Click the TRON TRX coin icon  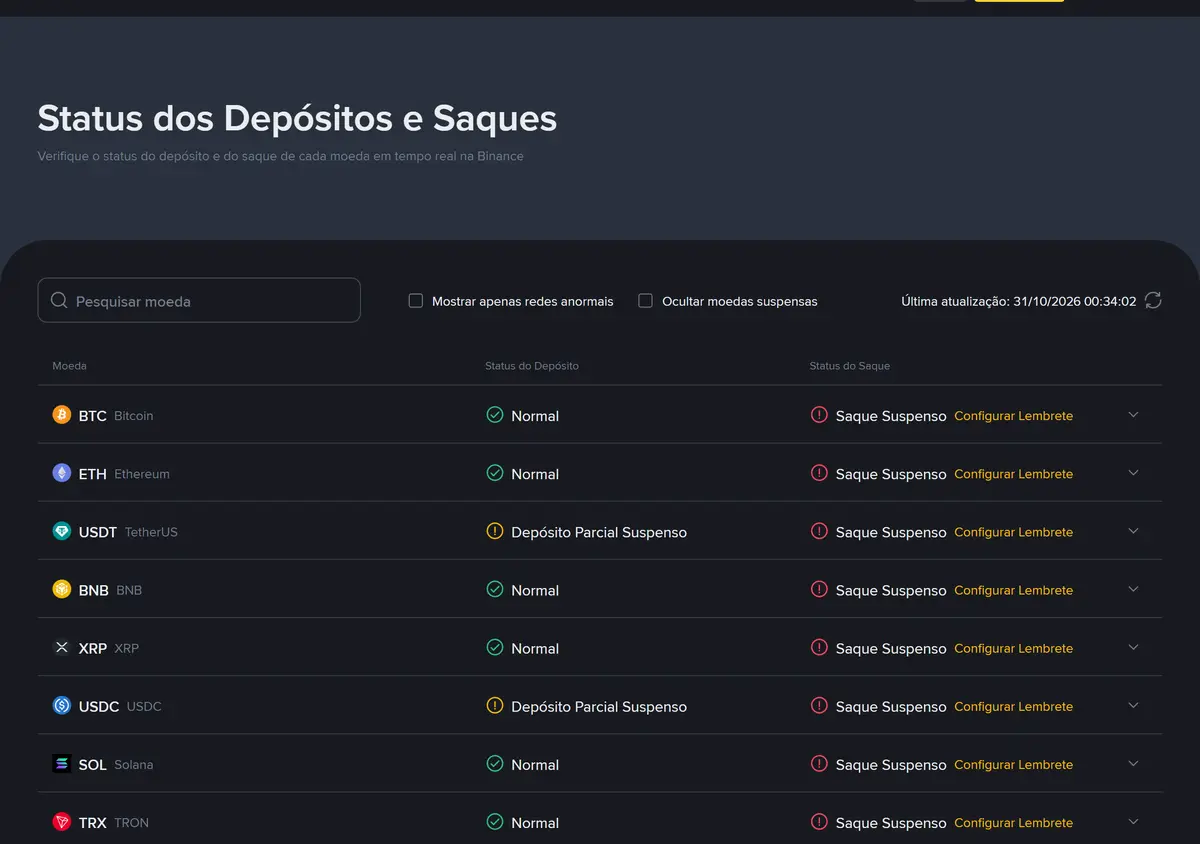tap(62, 822)
